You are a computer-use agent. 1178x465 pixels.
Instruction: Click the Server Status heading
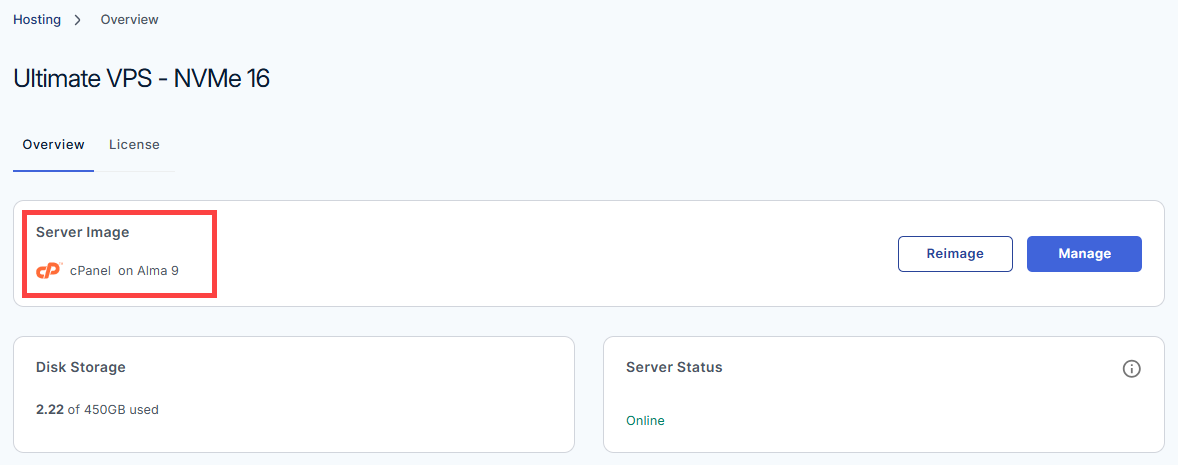click(674, 367)
